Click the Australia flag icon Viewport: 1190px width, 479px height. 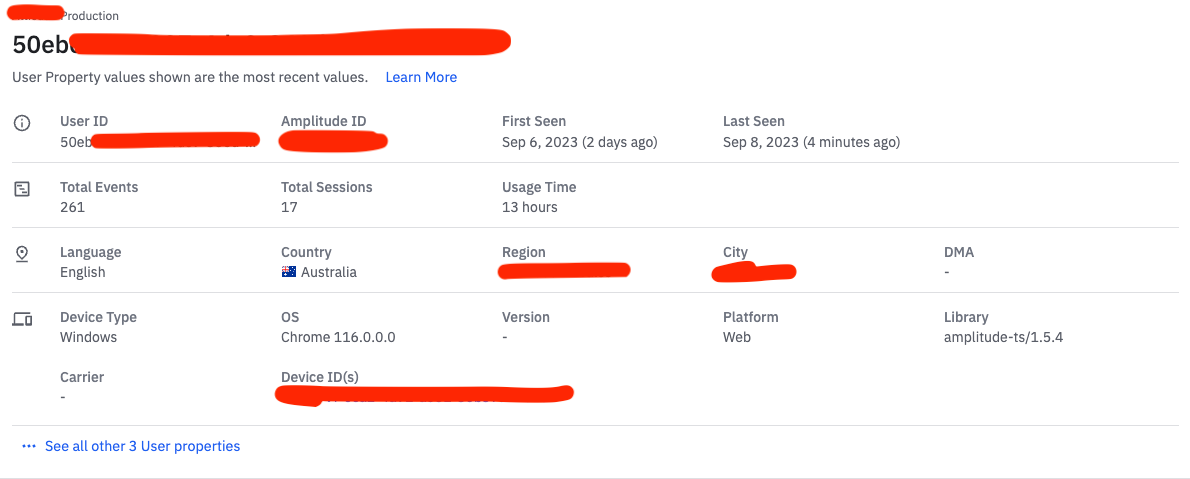point(288,272)
